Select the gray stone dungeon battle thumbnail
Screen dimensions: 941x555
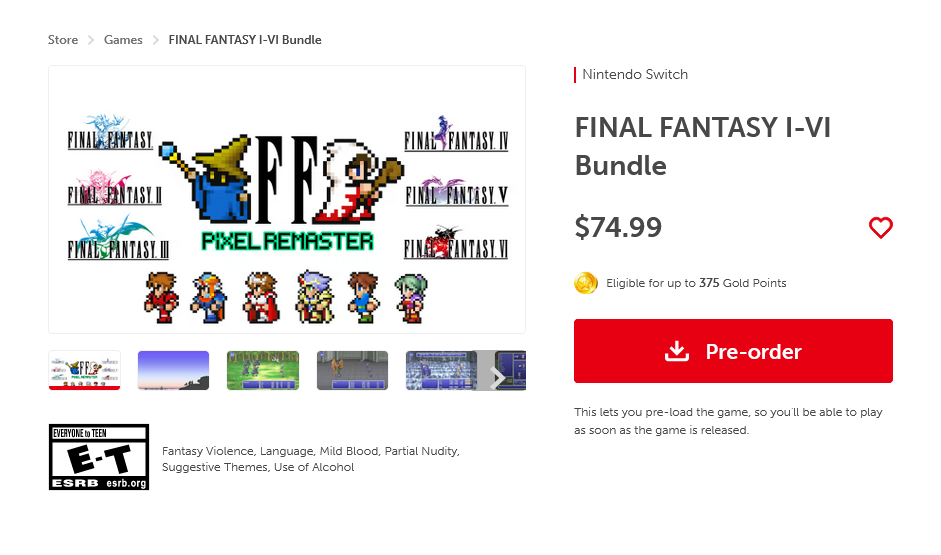(352, 370)
